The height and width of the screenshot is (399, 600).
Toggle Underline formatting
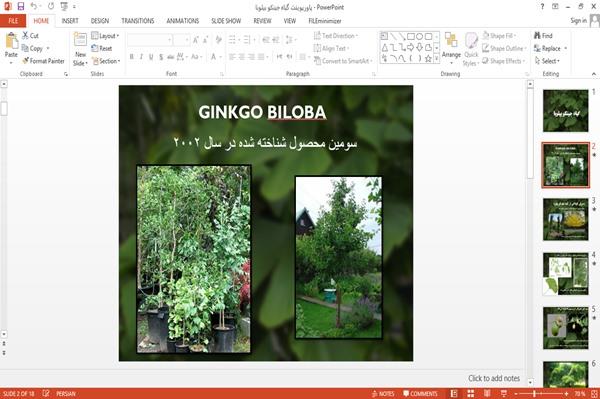click(x=151, y=57)
